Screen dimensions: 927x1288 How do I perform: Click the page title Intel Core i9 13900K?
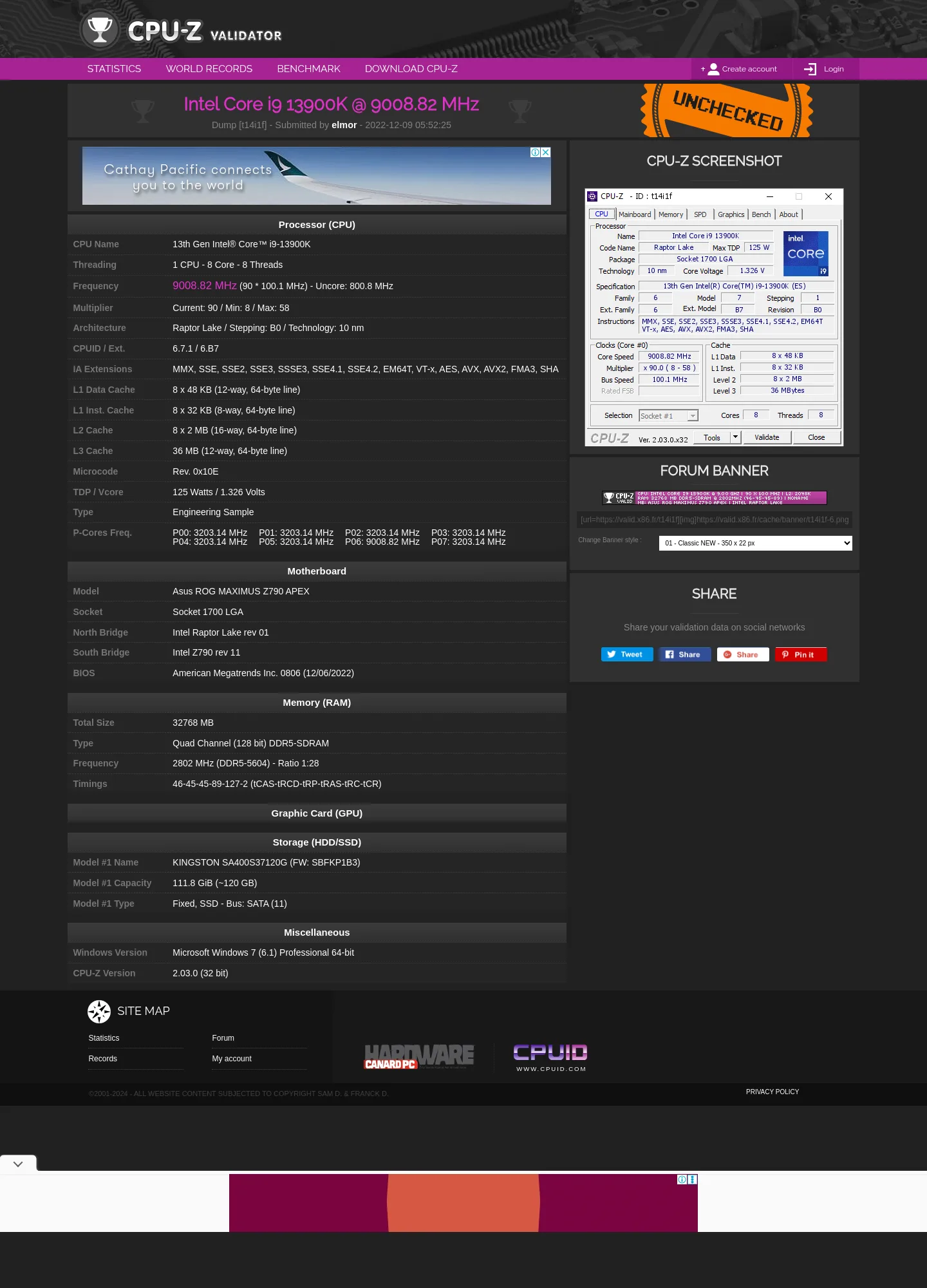click(x=332, y=104)
